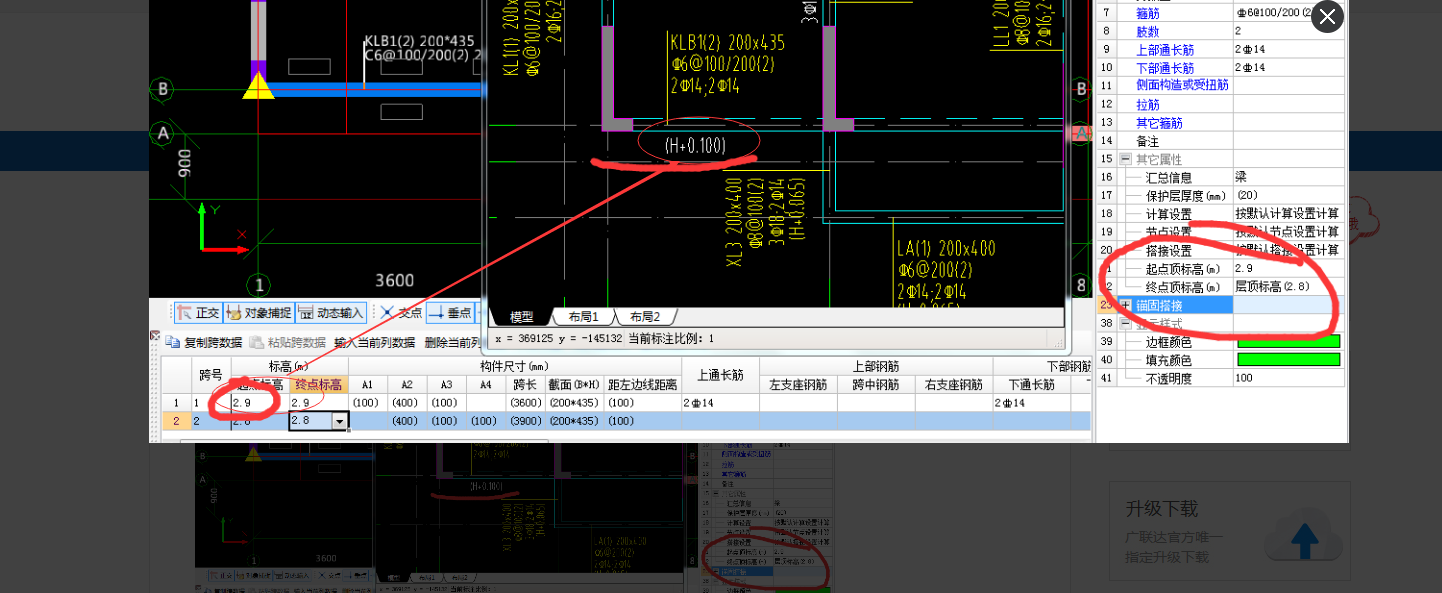
Task: Click 删除当前列 button in span toolbar
Action: (454, 342)
